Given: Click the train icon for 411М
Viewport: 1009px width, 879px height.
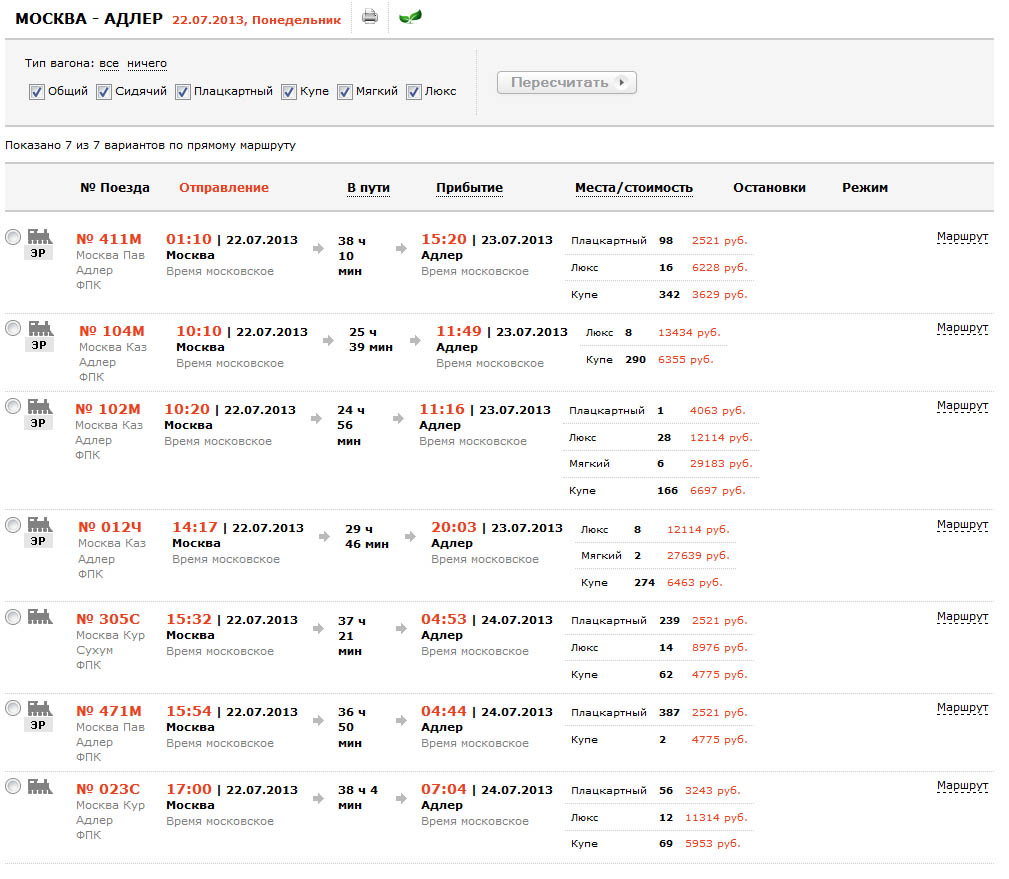Looking at the screenshot, I should point(38,235).
